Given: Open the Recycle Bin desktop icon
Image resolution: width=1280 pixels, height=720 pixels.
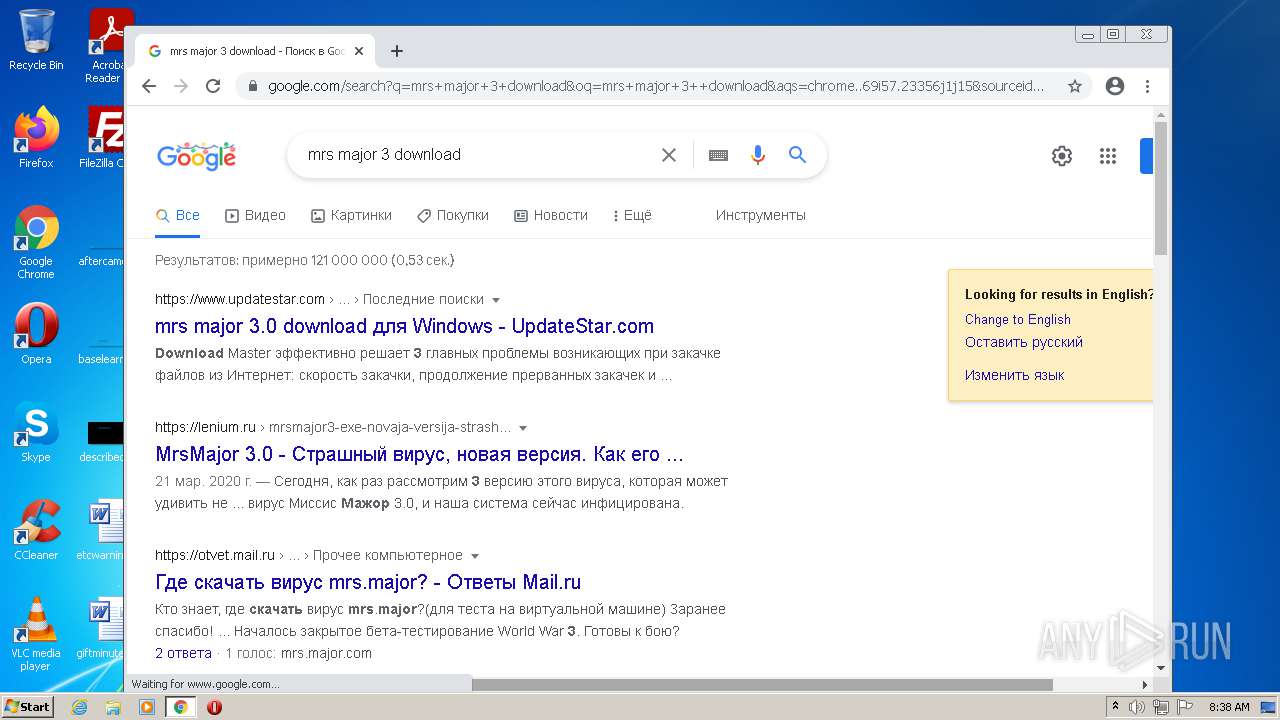Looking at the screenshot, I should click(x=36, y=40).
